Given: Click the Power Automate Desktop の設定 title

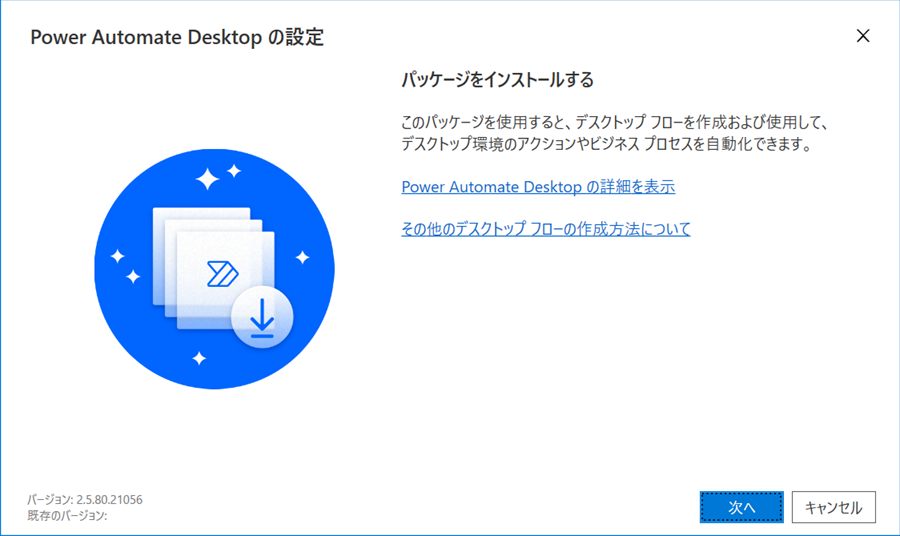Looking at the screenshot, I should [x=177, y=37].
